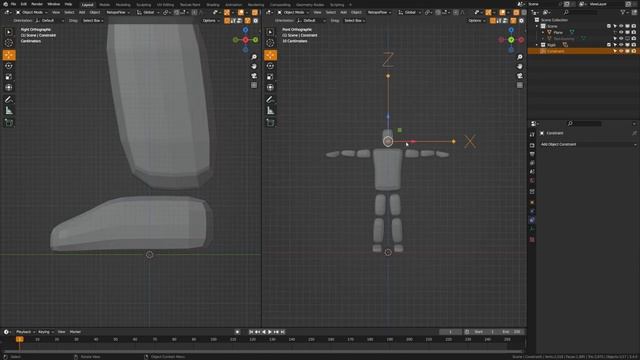Screen dimensions: 640x360
Task: Open Add menu in left viewport header
Action: [82, 13]
